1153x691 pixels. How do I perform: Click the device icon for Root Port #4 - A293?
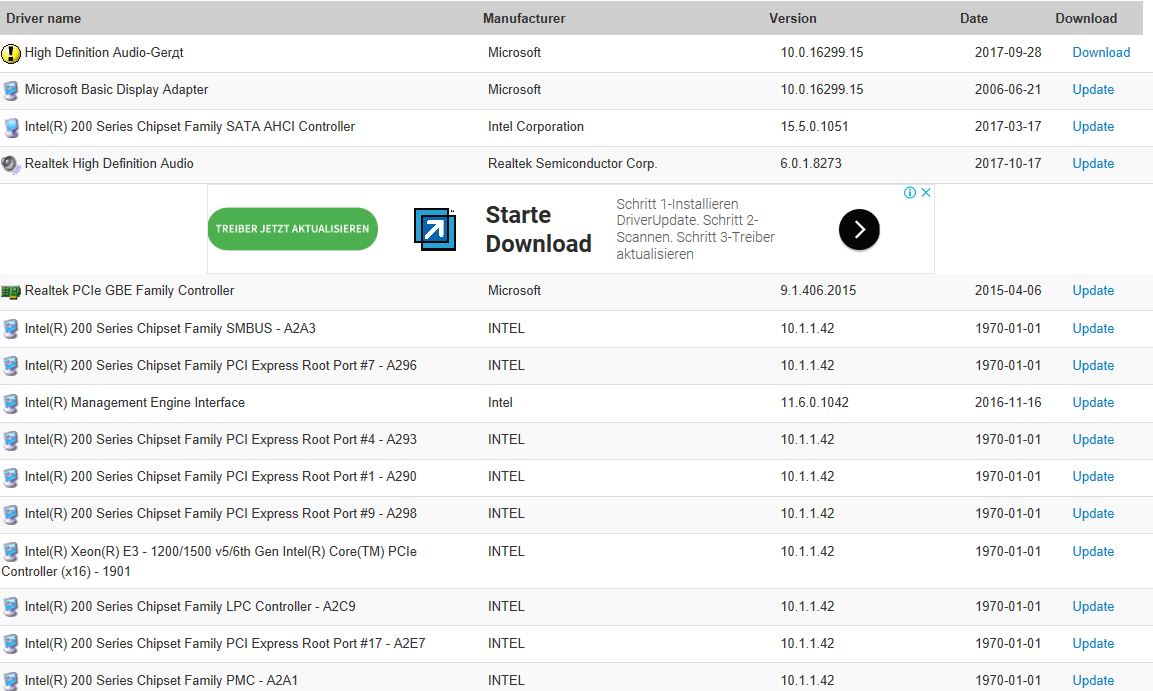(11, 440)
